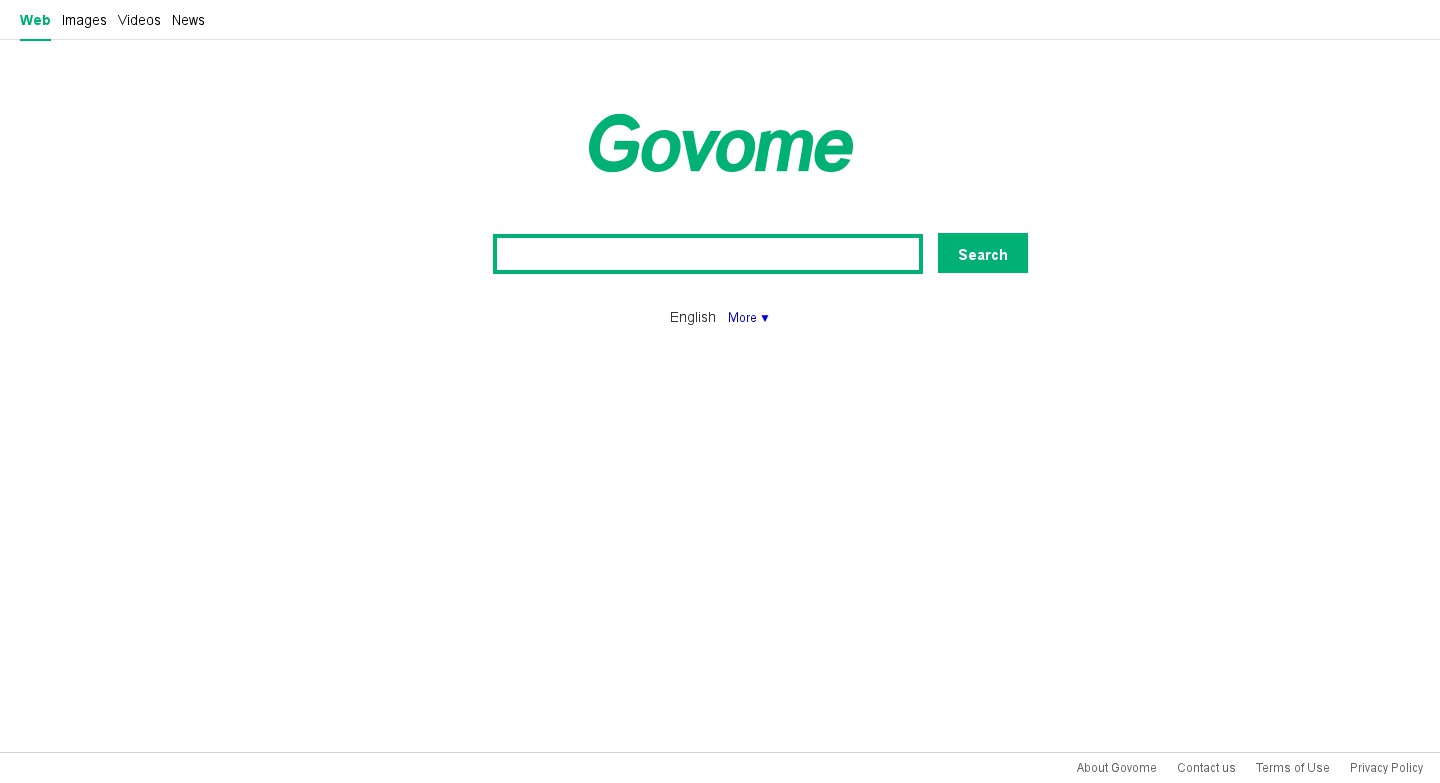
Task: Open the Privacy Policy link
Action: pos(1386,768)
